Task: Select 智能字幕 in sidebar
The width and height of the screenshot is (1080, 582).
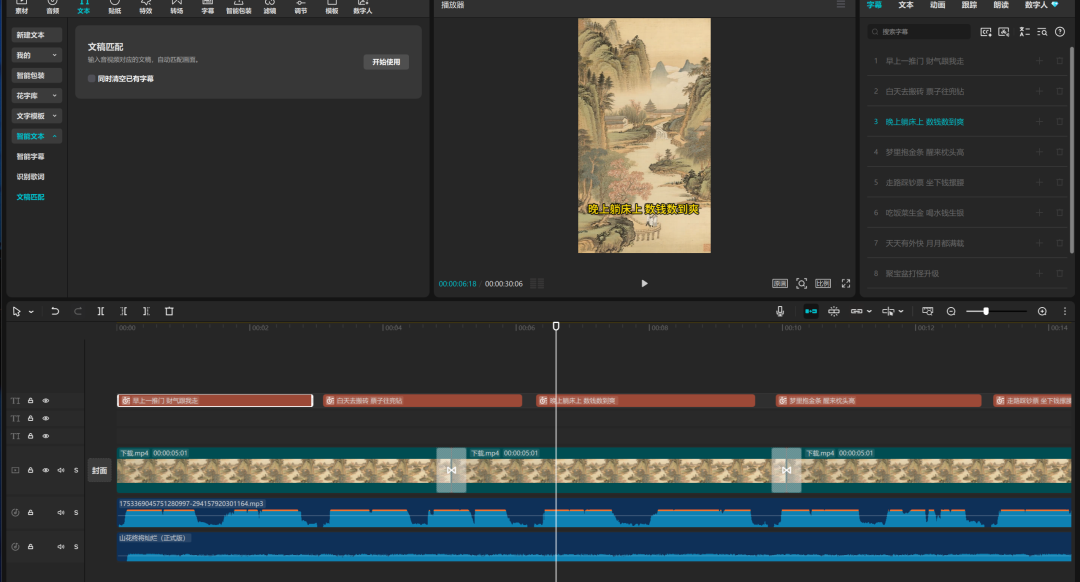Action: 30,156
